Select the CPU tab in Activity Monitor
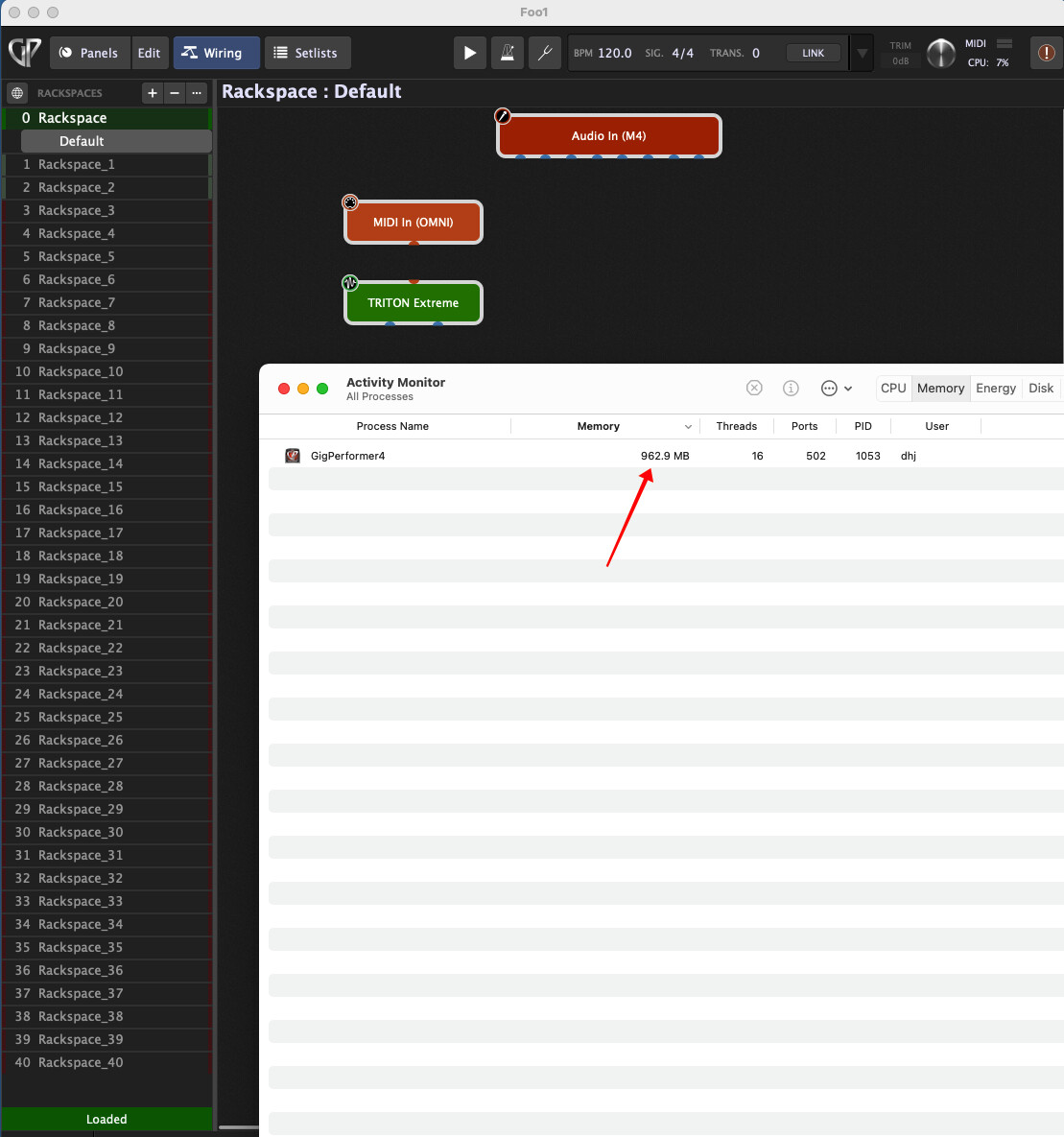 coord(893,388)
